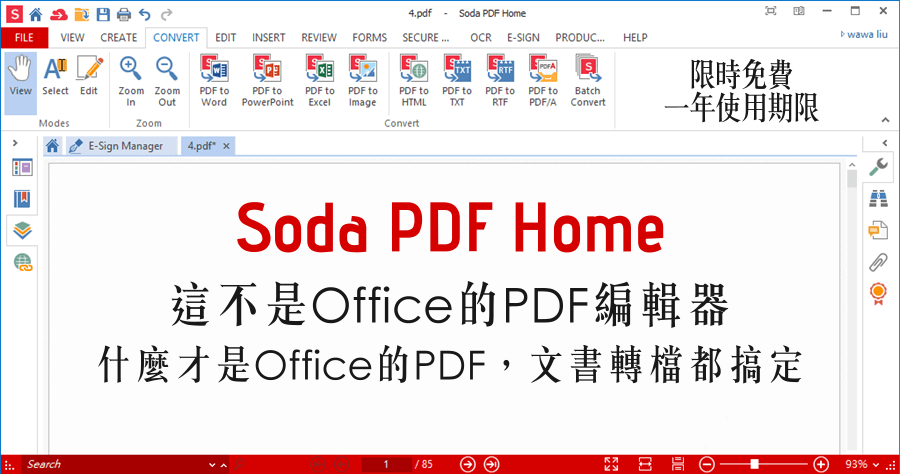Image resolution: width=900 pixels, height=474 pixels.
Task: Collapse the right sidebar panel
Action: (x=885, y=143)
